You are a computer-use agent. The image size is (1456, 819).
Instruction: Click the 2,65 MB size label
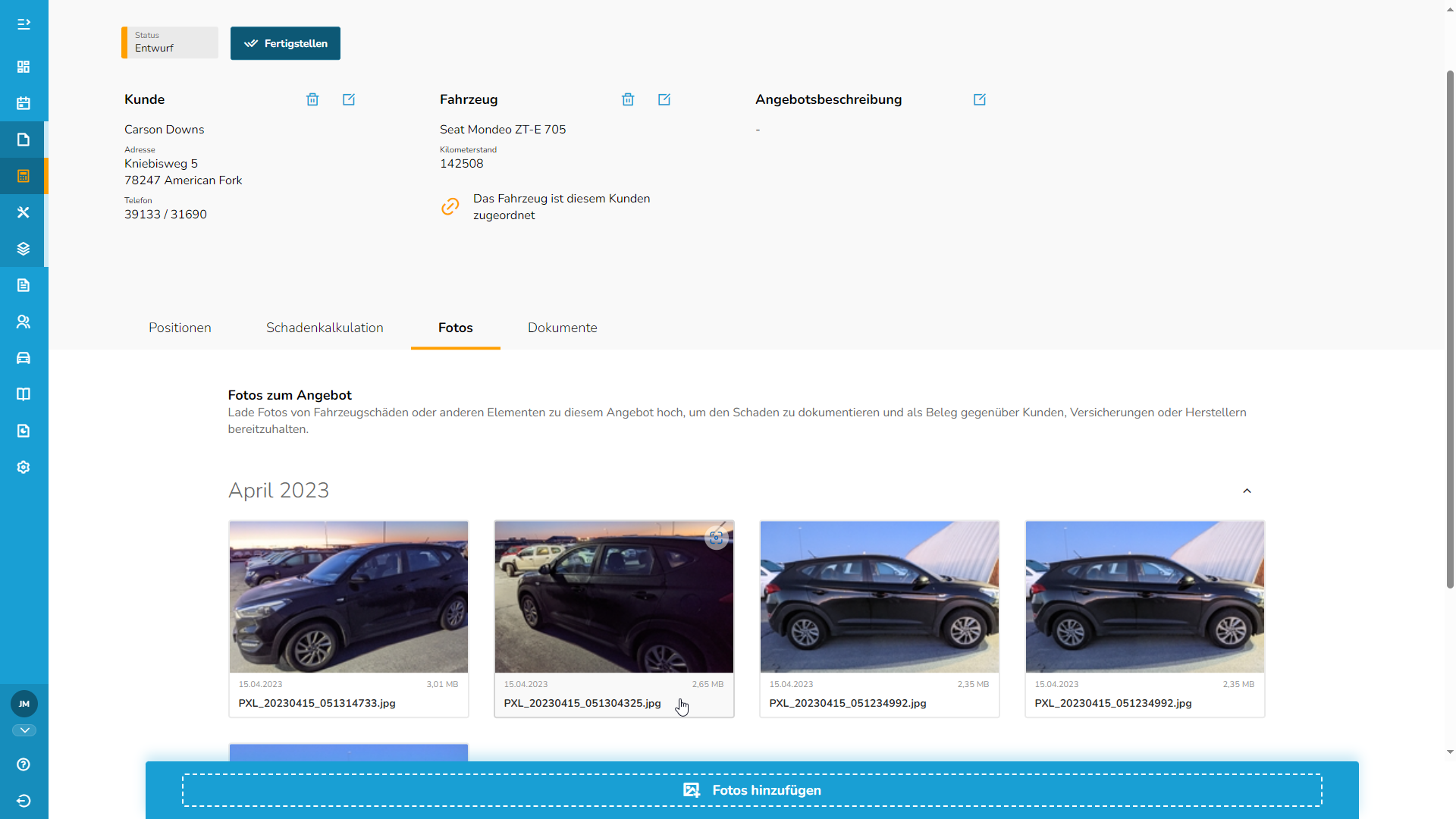[x=708, y=684]
